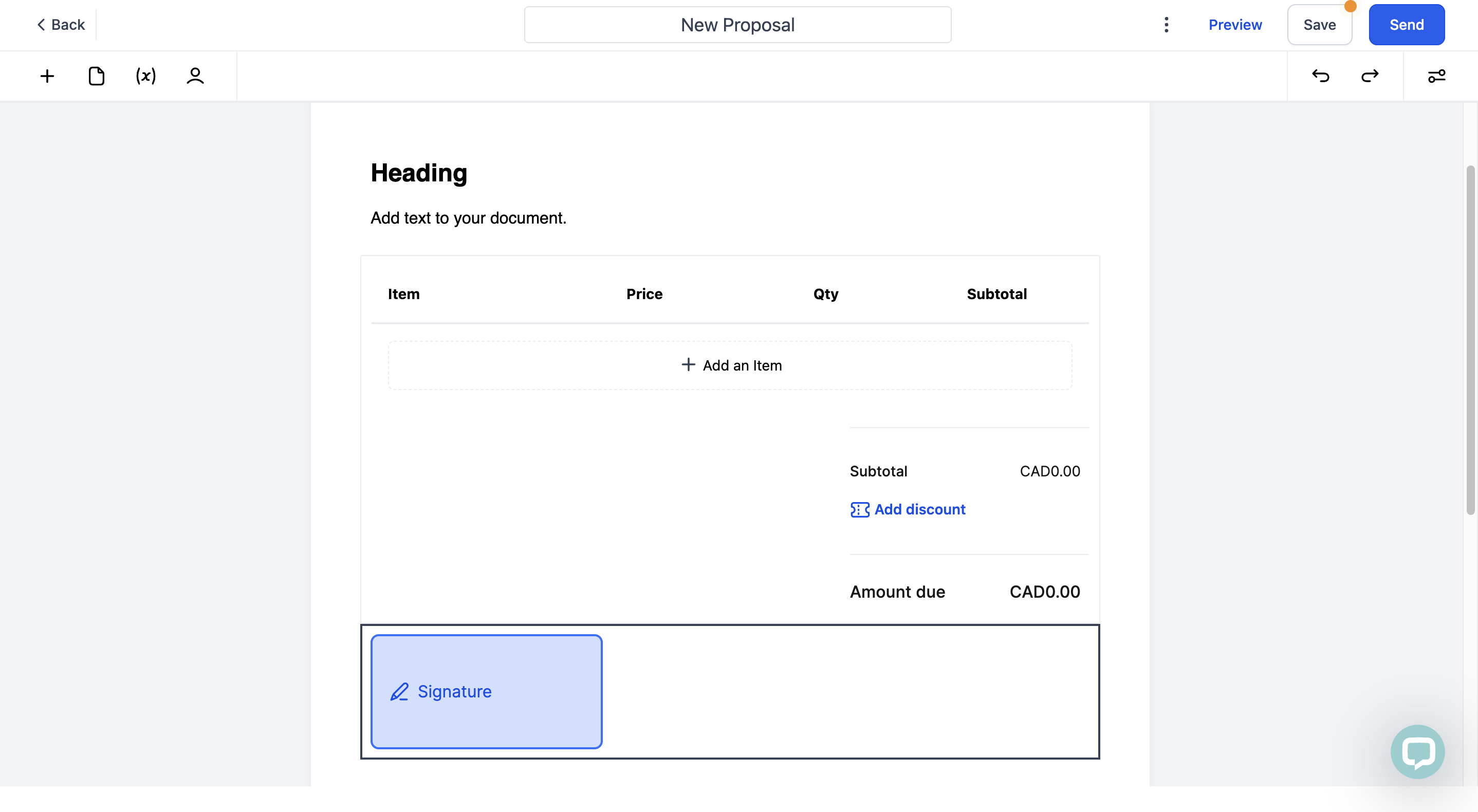Click the Add discount link
1478x812 pixels.
click(x=908, y=510)
